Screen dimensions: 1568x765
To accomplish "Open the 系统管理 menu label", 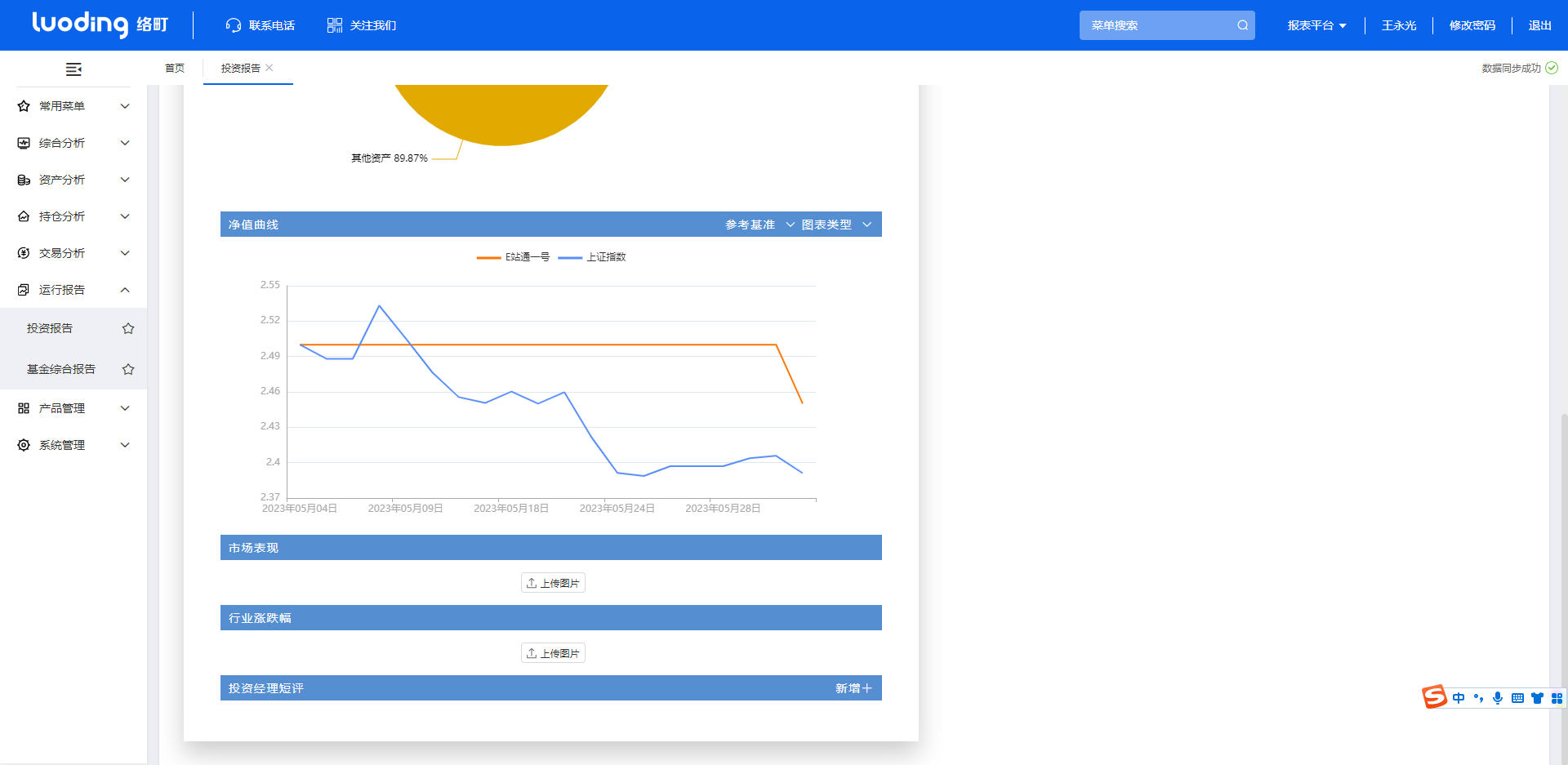I will click(x=62, y=445).
